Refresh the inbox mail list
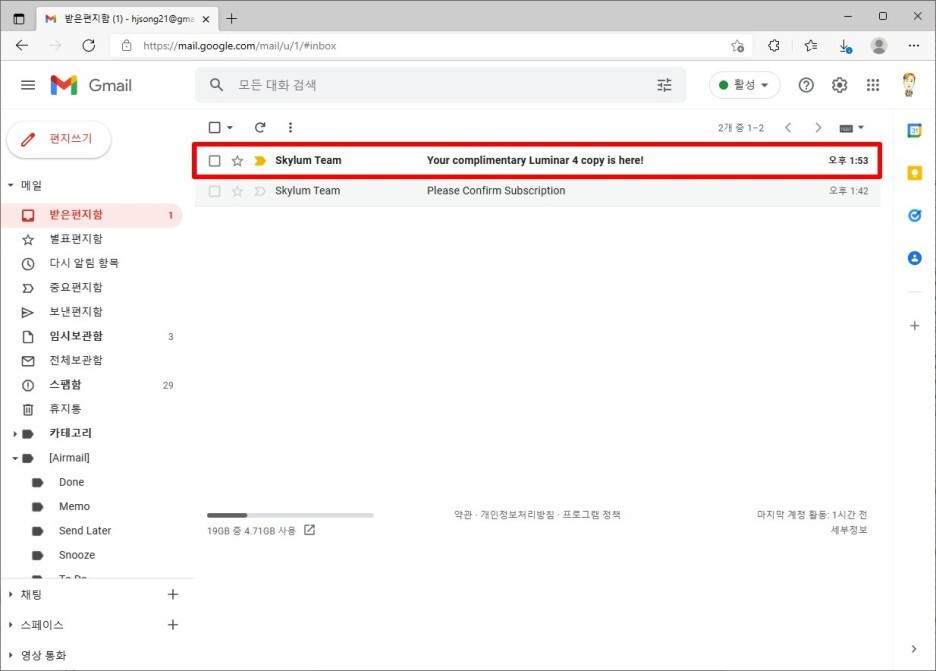 pyautogui.click(x=260, y=127)
